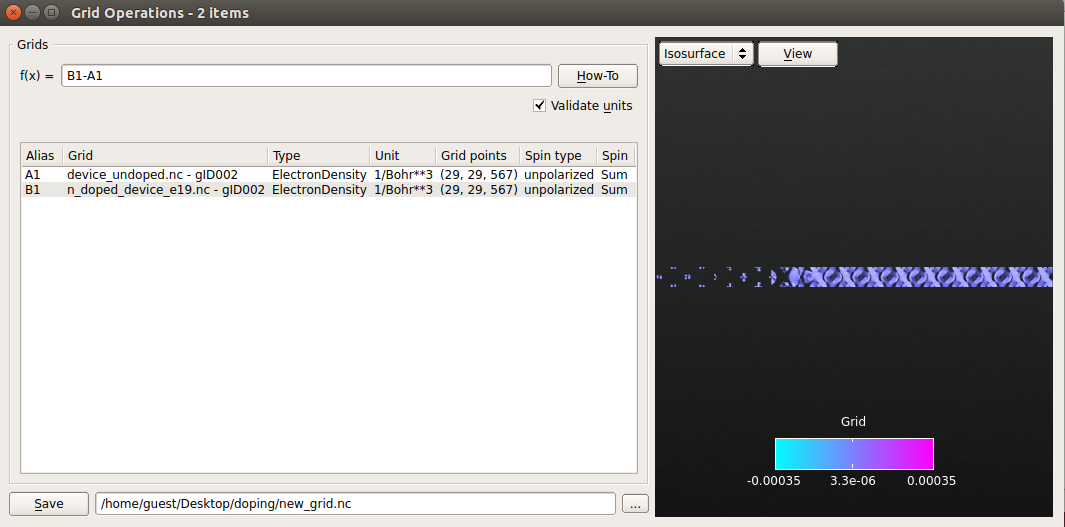
Task: Select n_doped_device_e19.nc - gID002 grid
Action: (x=166, y=189)
